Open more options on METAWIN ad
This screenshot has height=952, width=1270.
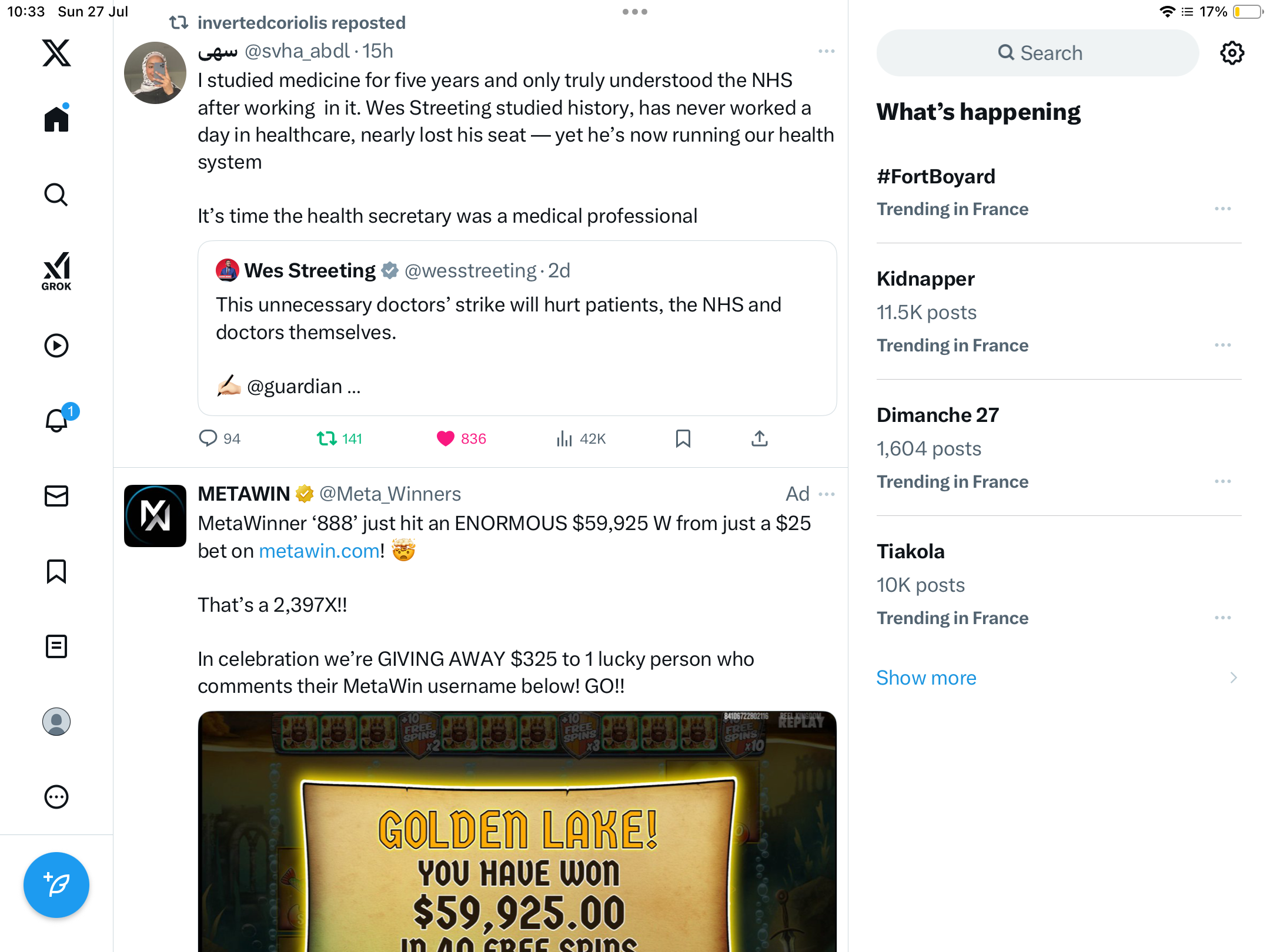click(x=826, y=494)
